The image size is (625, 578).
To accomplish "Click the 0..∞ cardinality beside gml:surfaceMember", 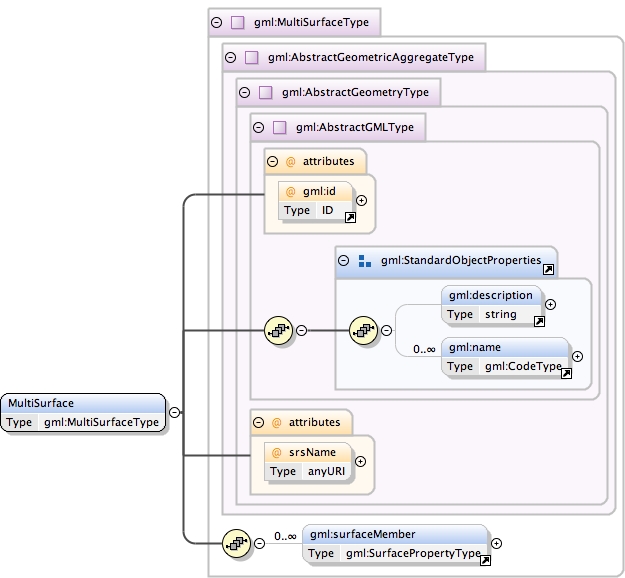I will click(285, 537).
